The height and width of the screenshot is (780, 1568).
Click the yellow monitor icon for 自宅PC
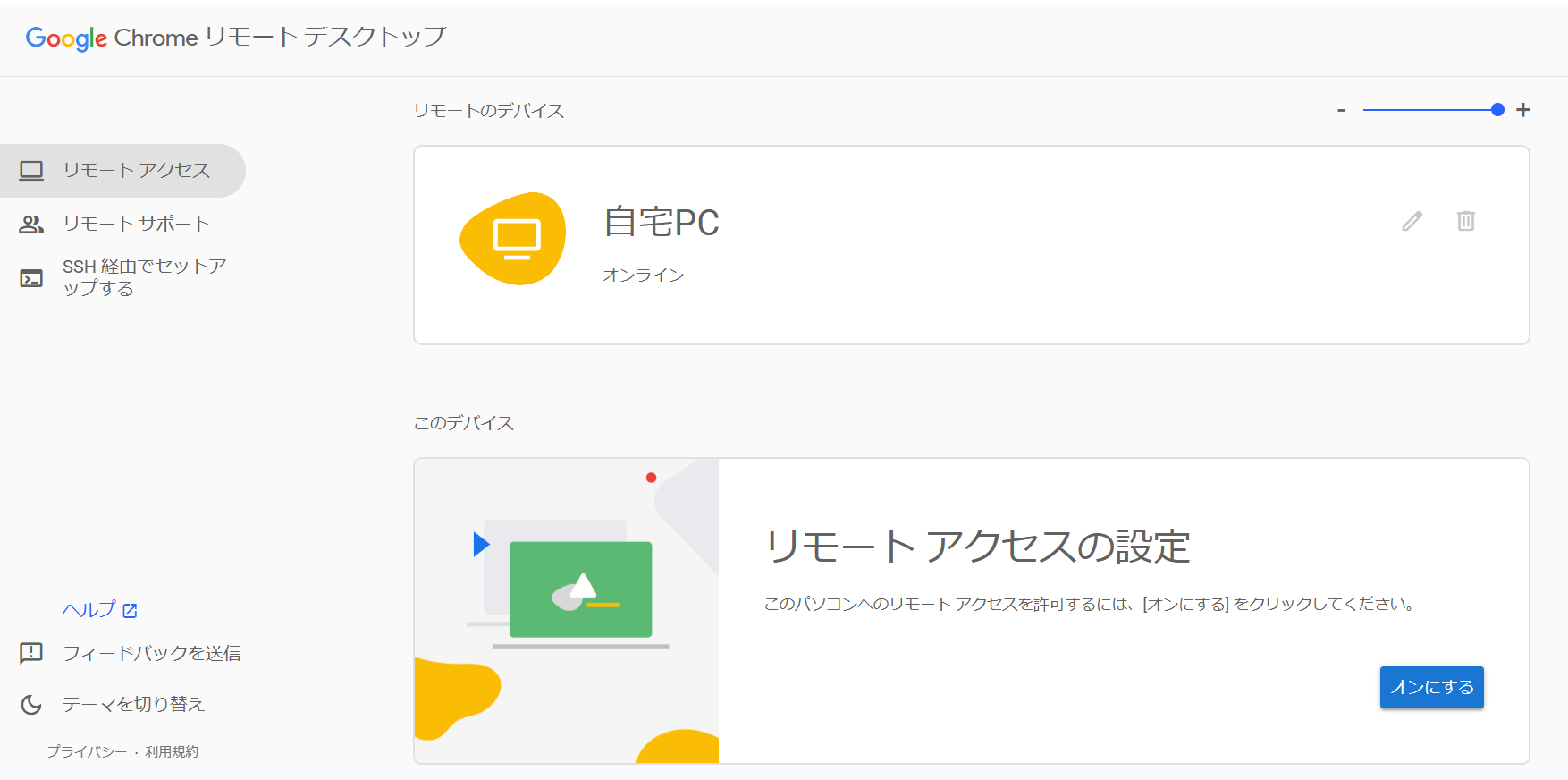[x=513, y=239]
